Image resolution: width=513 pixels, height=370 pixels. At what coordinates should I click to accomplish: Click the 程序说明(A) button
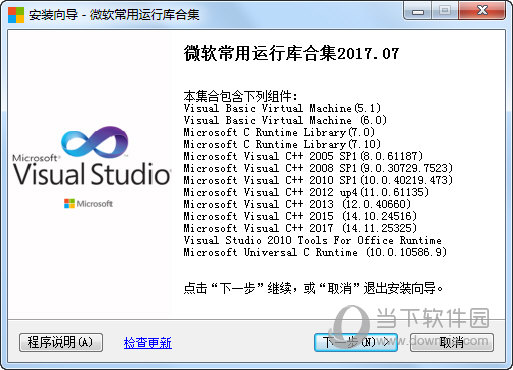click(x=61, y=342)
